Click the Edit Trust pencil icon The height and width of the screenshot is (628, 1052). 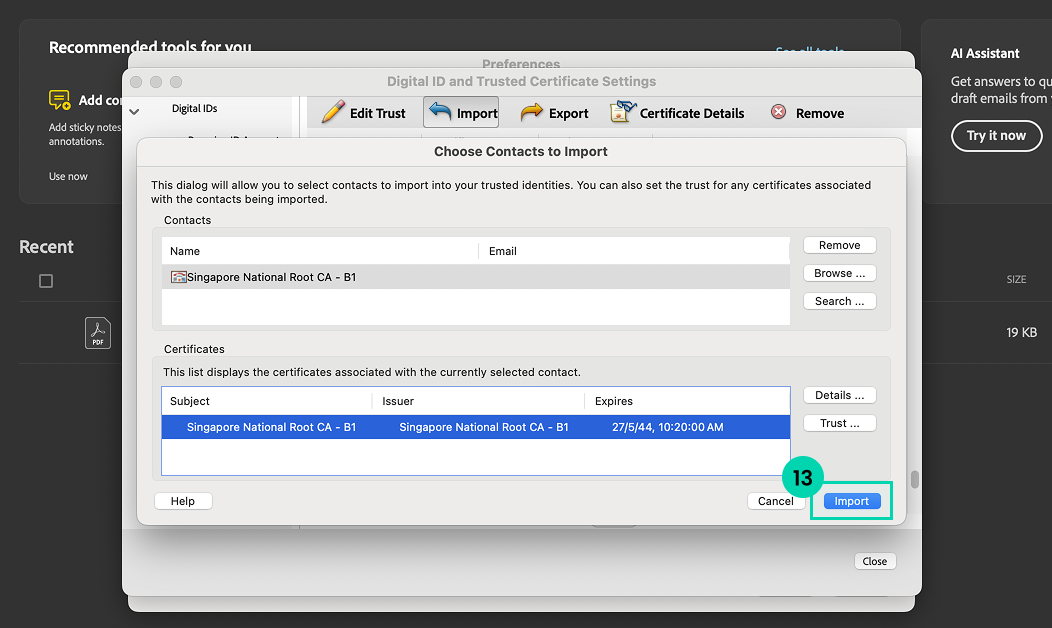coord(333,112)
